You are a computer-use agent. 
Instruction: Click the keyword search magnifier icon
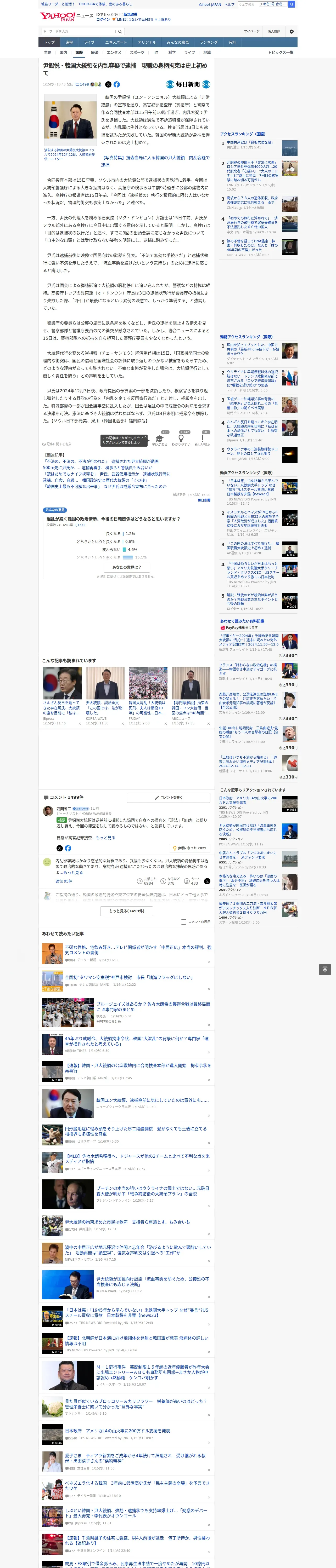(x=120, y=32)
